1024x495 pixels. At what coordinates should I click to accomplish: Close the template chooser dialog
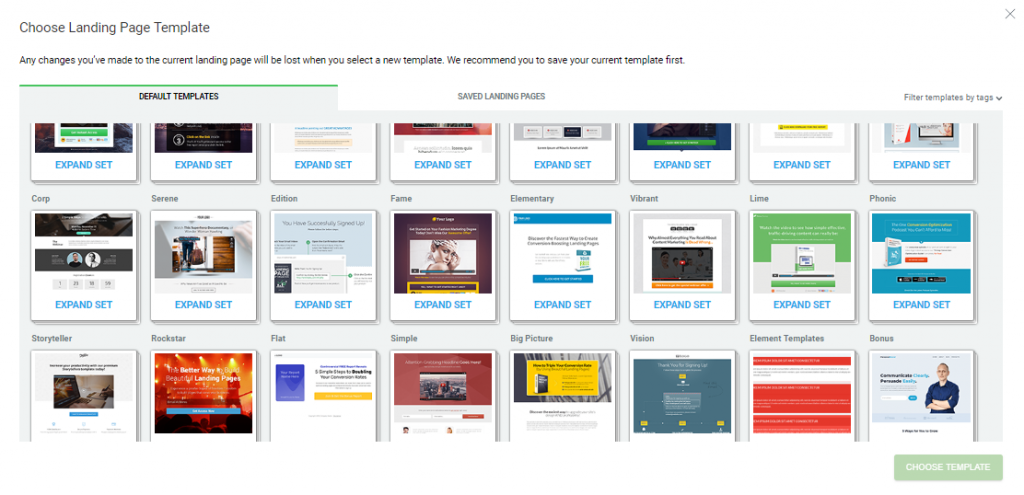pyautogui.click(x=1010, y=14)
